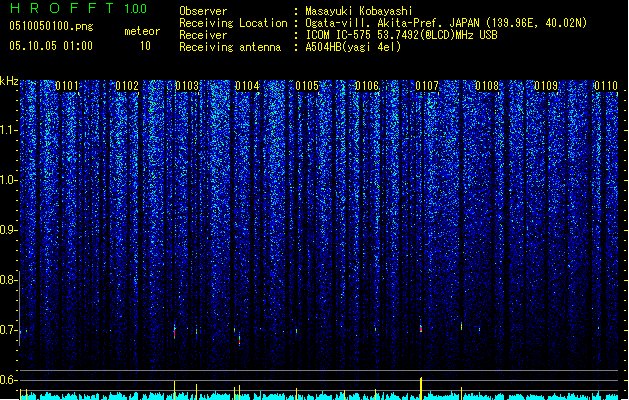The width and height of the screenshot is (629, 400).
Task: Click the red meteor echo at 0107
Action: pyautogui.click(x=421, y=328)
